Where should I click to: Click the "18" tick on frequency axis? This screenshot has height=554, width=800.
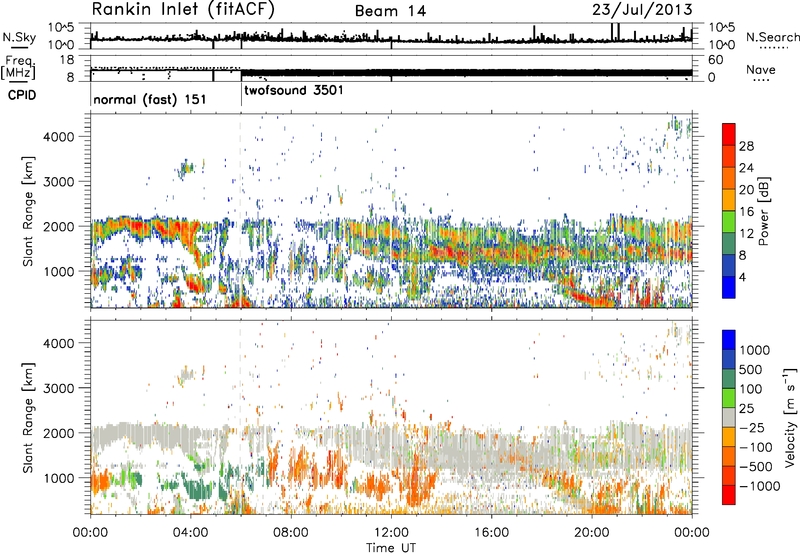[66, 60]
